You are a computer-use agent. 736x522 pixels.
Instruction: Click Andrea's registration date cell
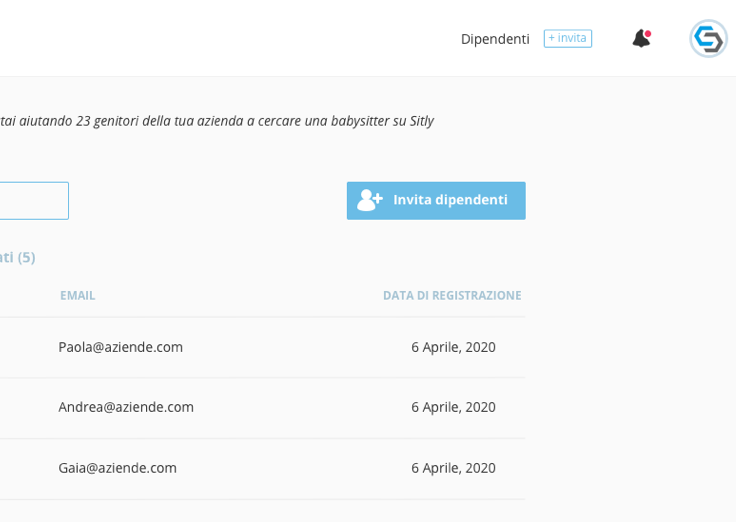pyautogui.click(x=453, y=407)
